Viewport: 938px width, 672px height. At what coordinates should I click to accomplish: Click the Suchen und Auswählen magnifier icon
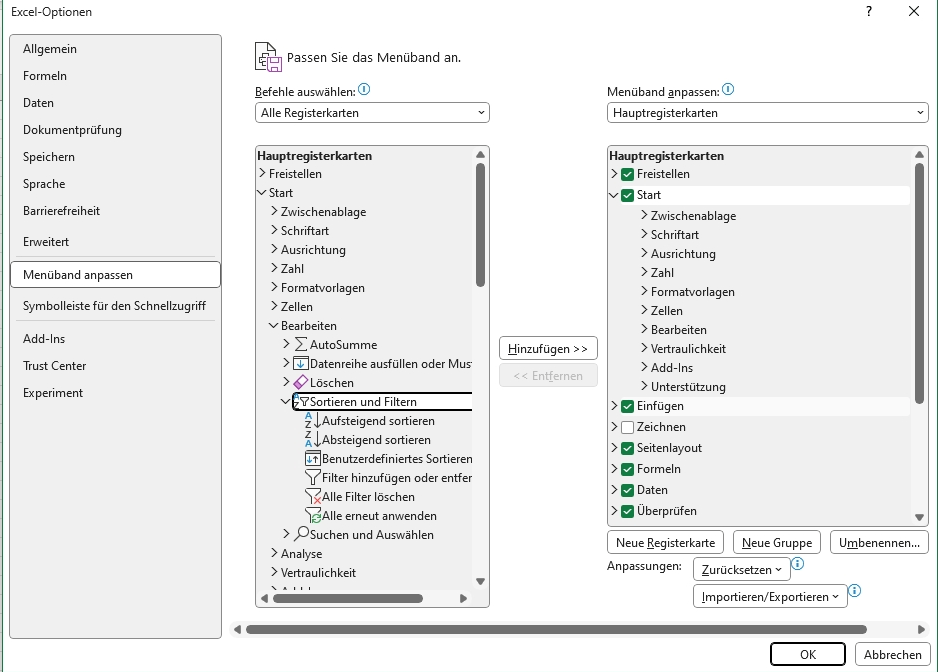point(302,534)
